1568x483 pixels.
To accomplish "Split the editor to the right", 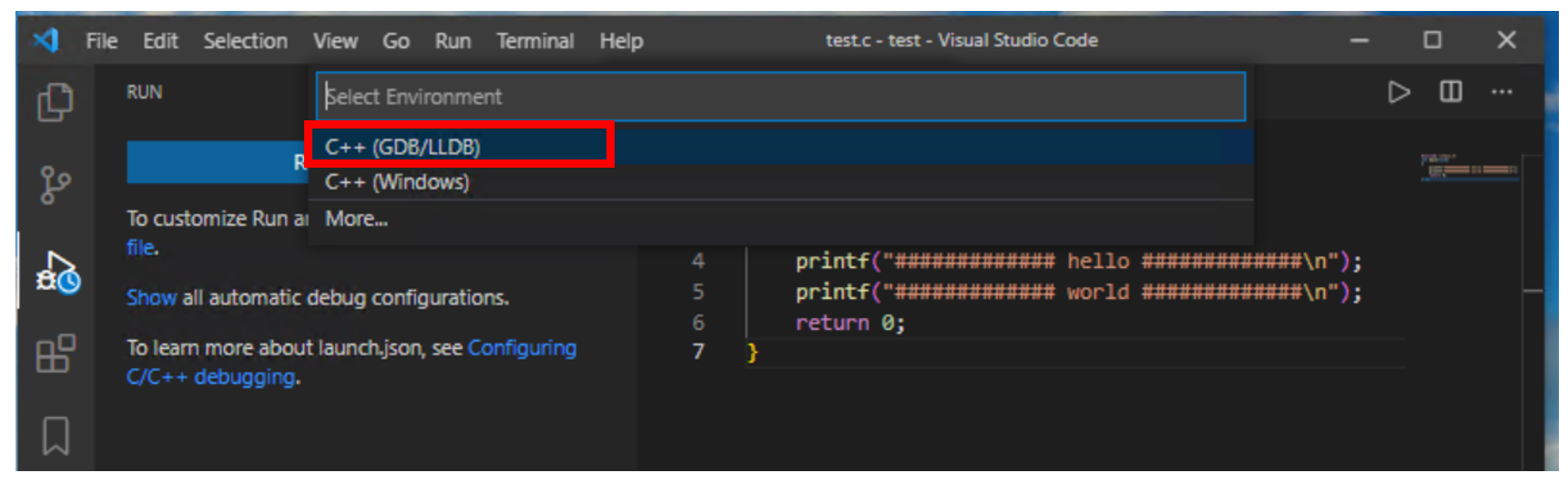I will 1451,91.
